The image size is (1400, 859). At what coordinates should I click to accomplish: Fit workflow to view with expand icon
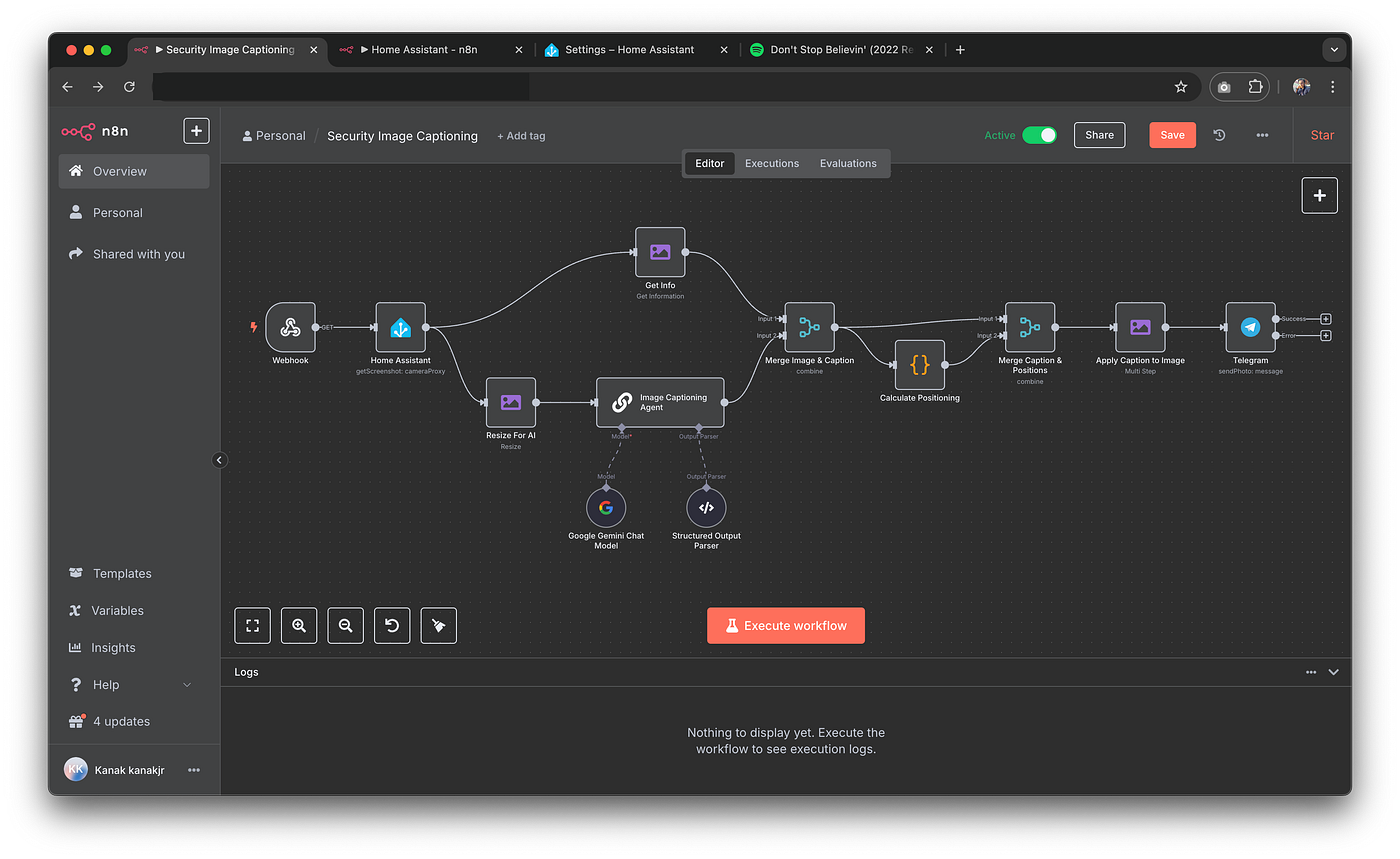(x=252, y=625)
